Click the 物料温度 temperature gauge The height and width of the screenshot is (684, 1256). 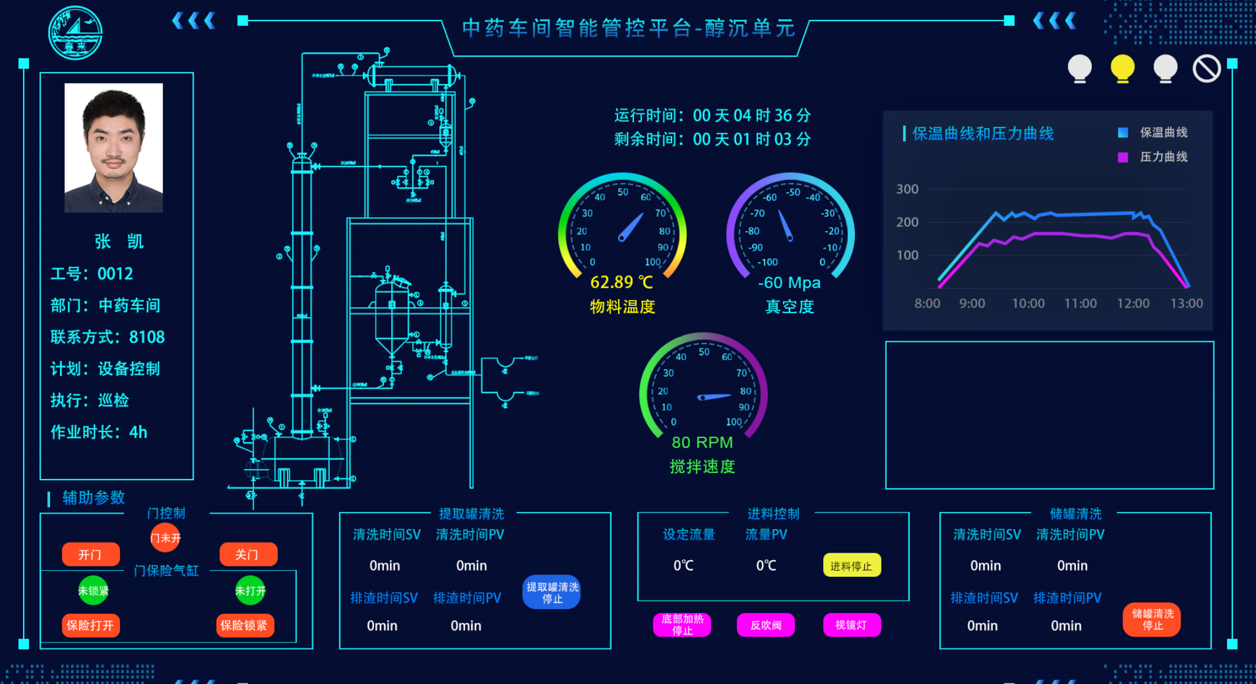(622, 228)
